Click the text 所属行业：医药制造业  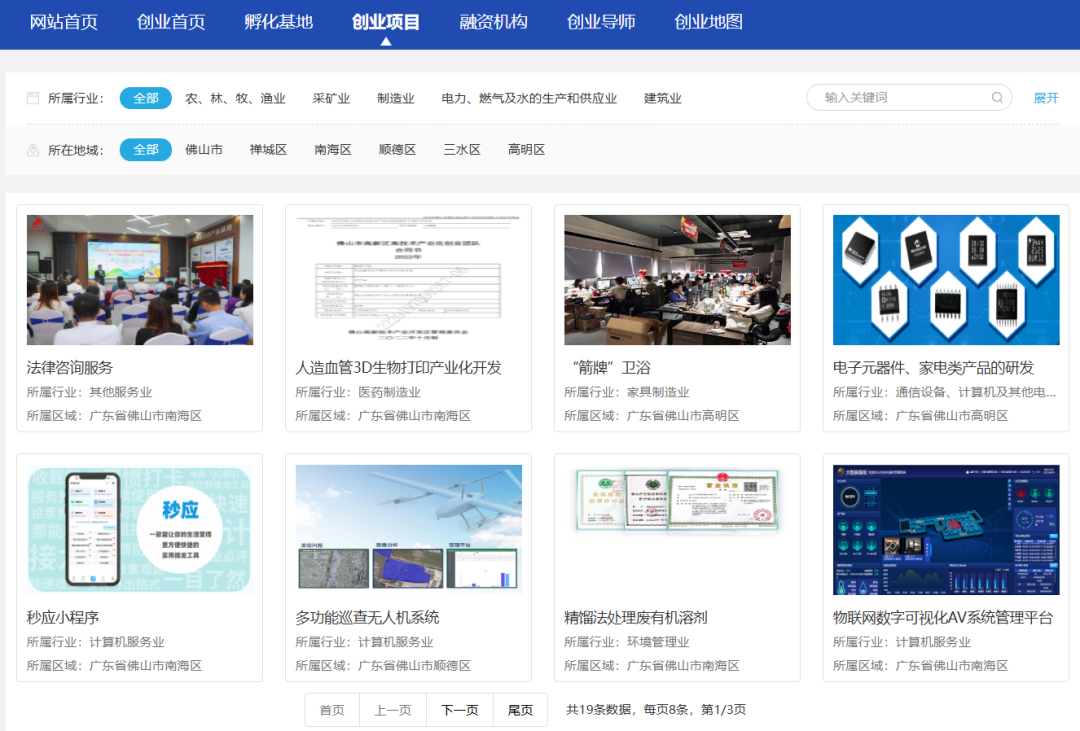click(x=357, y=392)
